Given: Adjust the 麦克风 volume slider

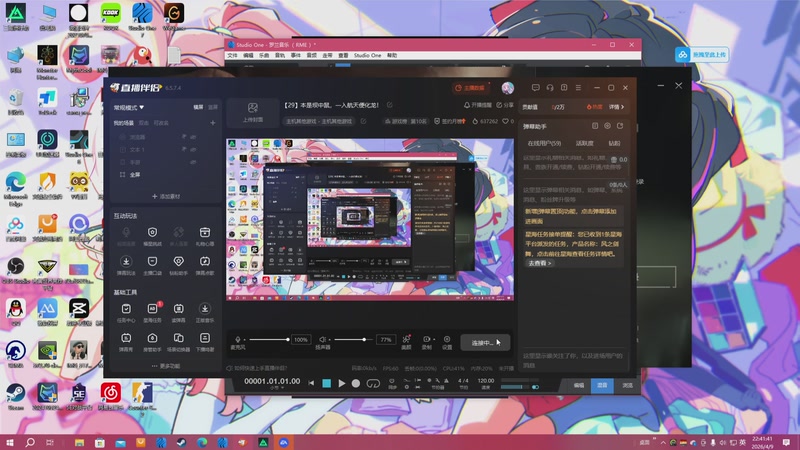Looking at the screenshot, I should tap(268, 340).
